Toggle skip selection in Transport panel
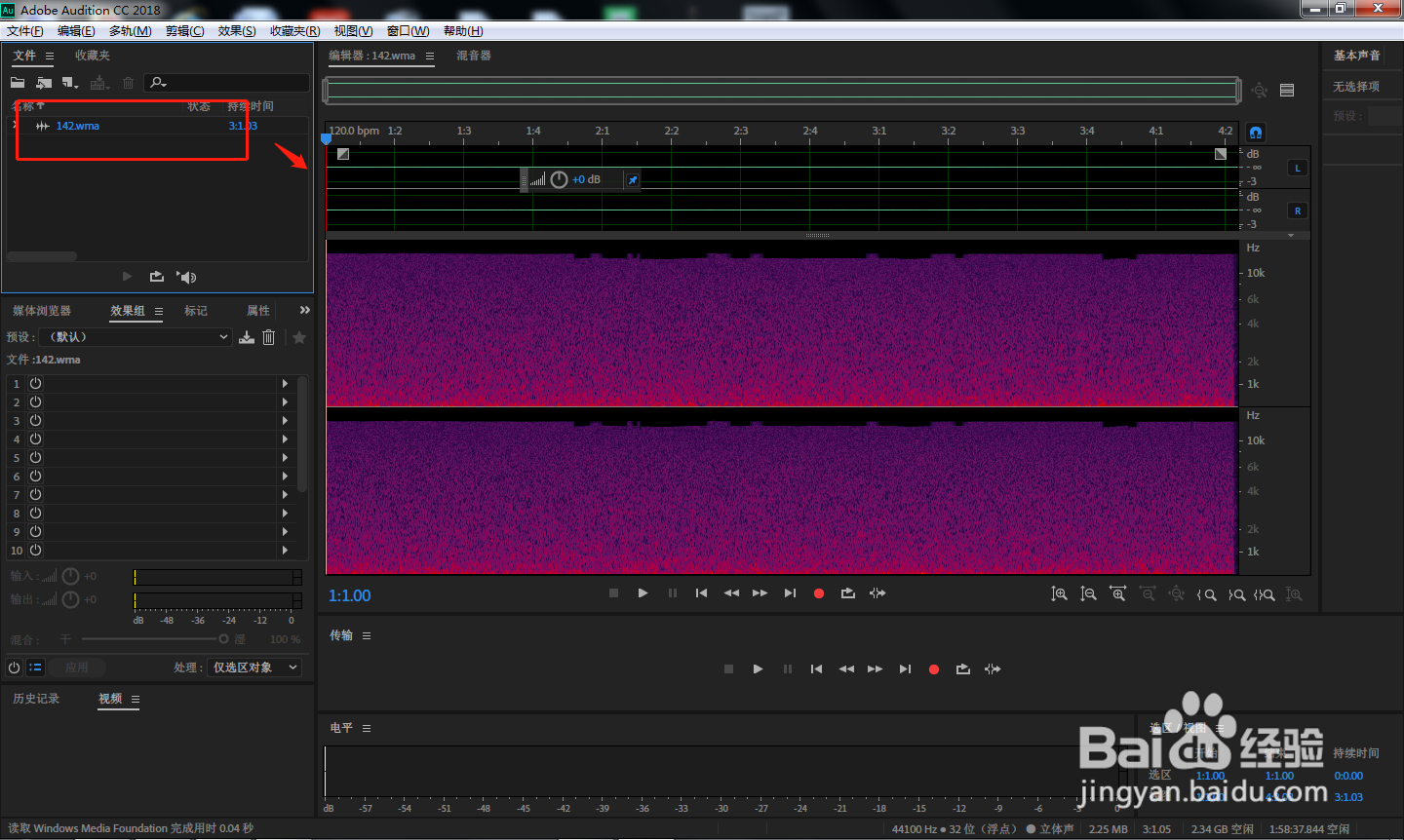 coord(993,668)
